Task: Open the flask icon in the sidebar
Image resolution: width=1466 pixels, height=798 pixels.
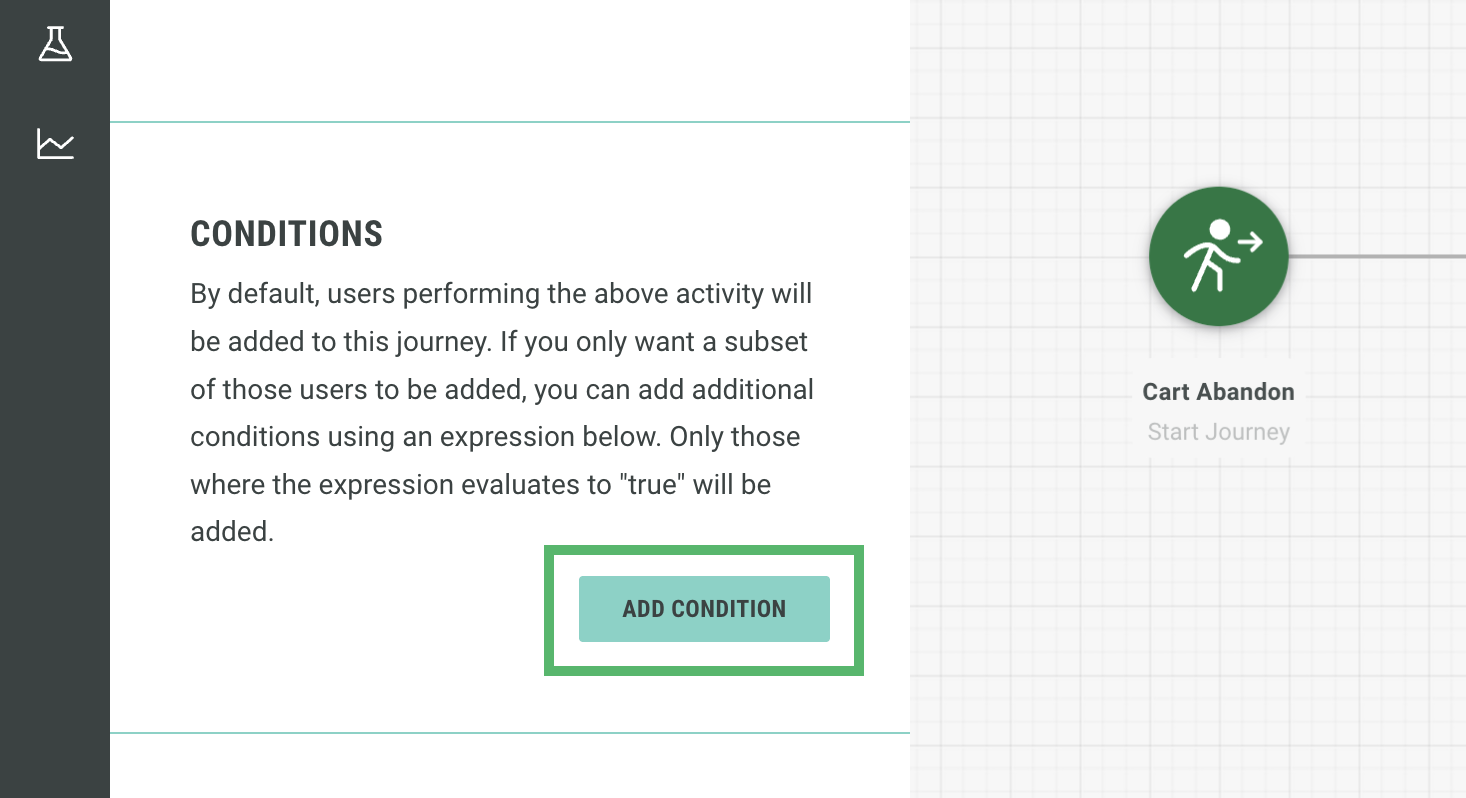Action: [55, 43]
